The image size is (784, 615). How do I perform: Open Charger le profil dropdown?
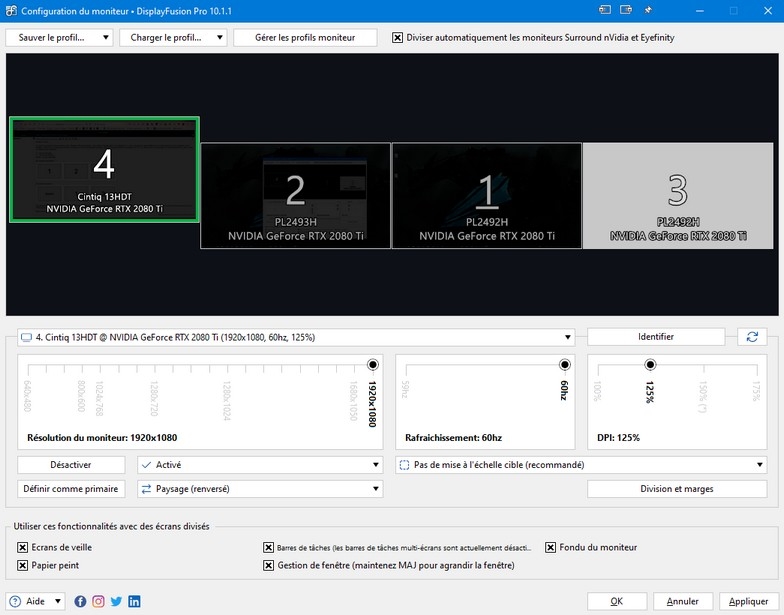point(173,38)
